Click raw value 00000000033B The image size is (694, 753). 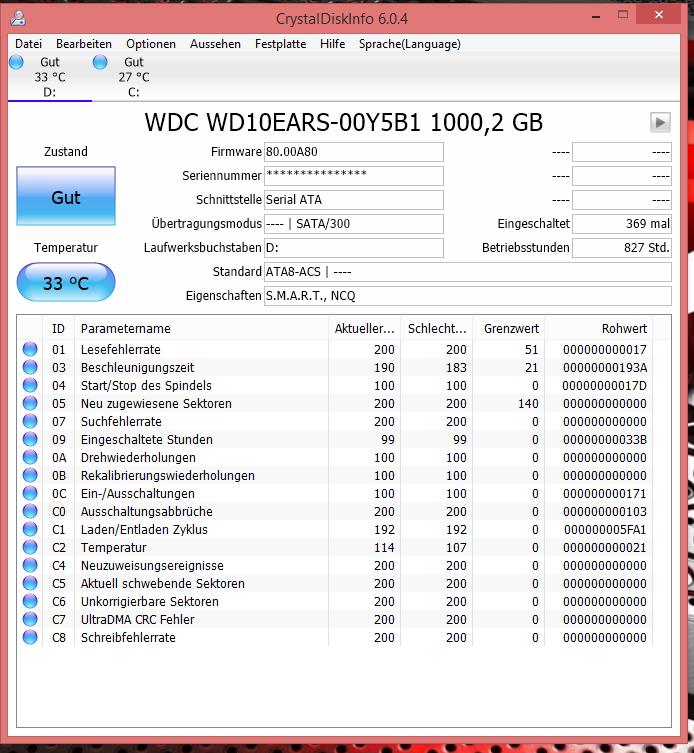coord(605,440)
